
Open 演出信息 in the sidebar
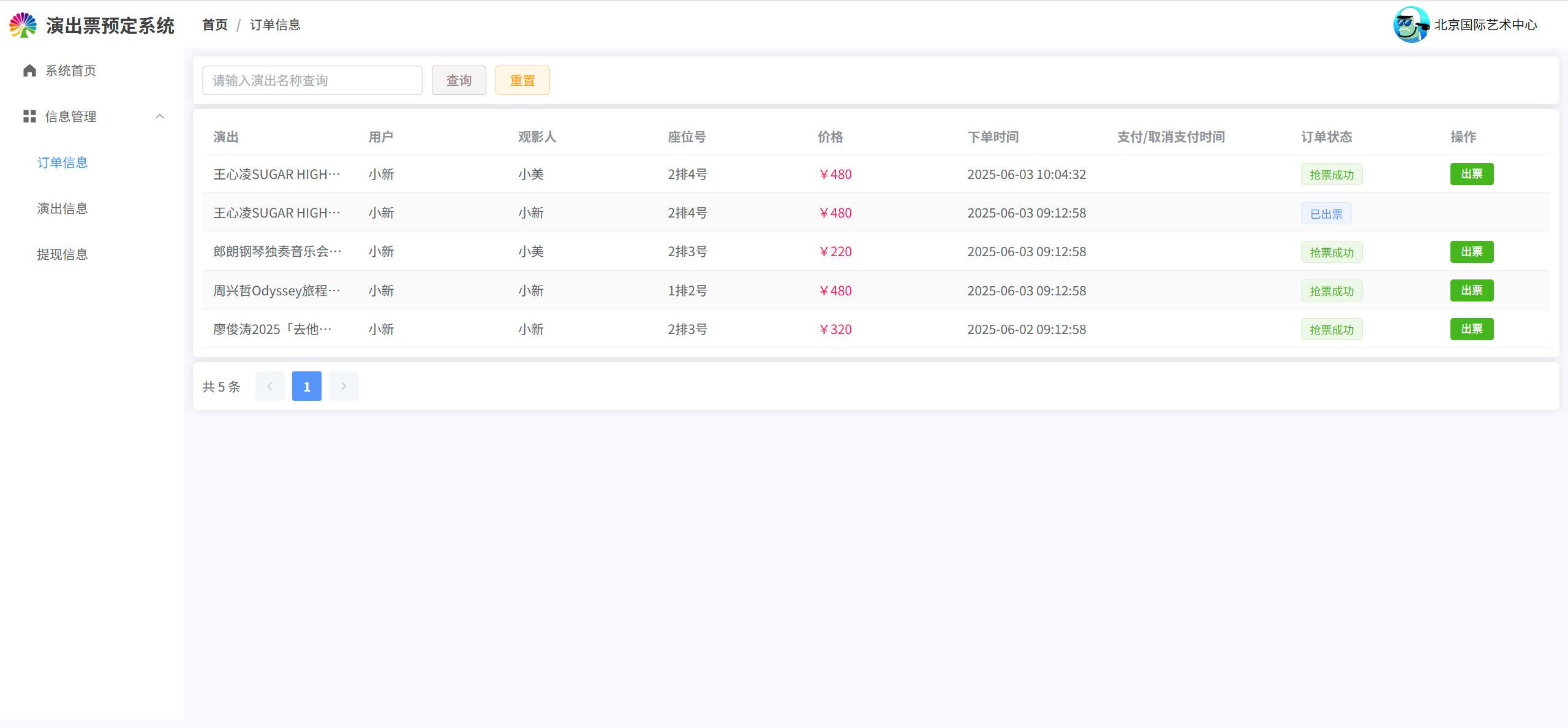62,208
